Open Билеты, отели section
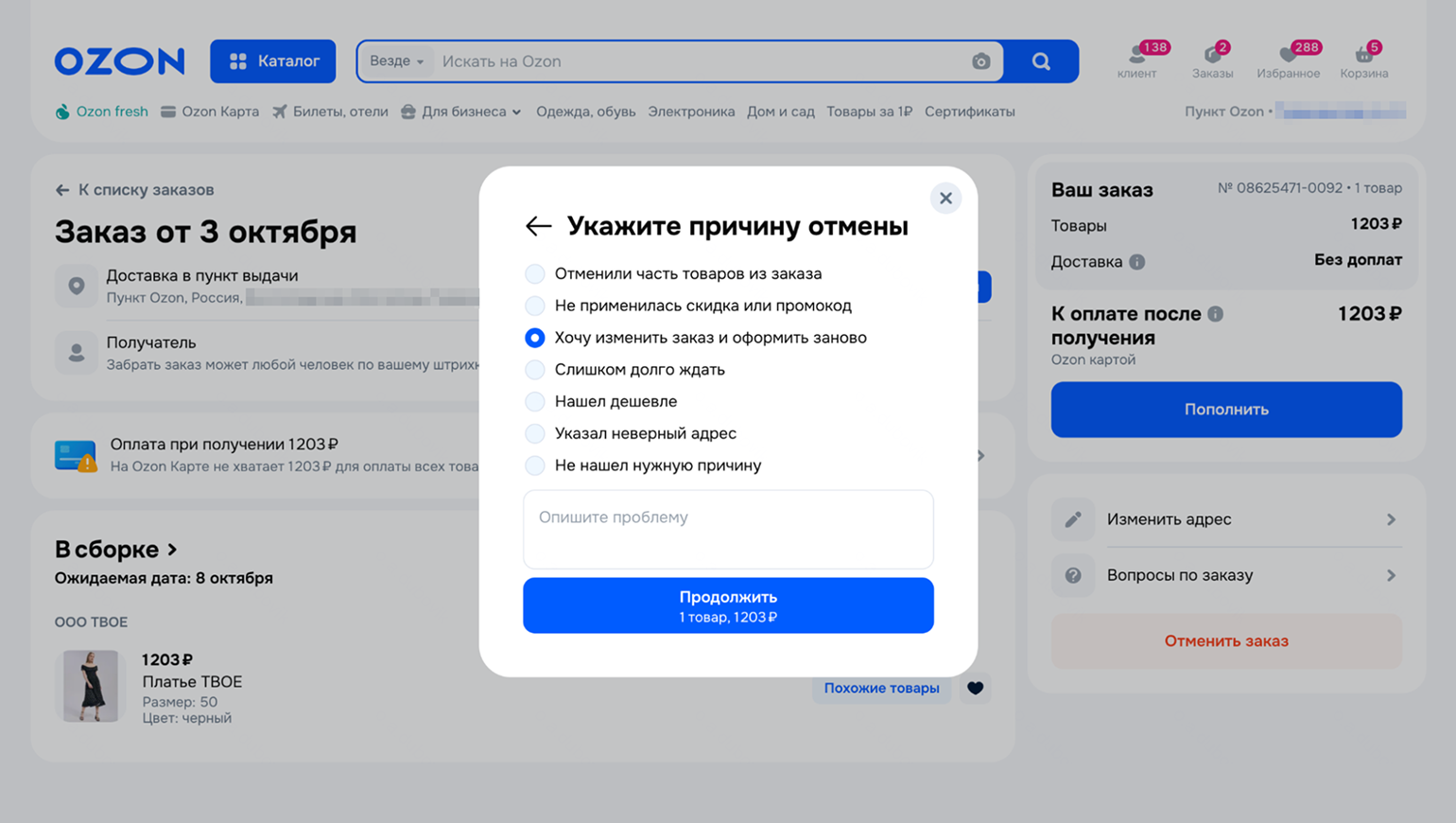The height and width of the screenshot is (823, 1456). pos(330,112)
